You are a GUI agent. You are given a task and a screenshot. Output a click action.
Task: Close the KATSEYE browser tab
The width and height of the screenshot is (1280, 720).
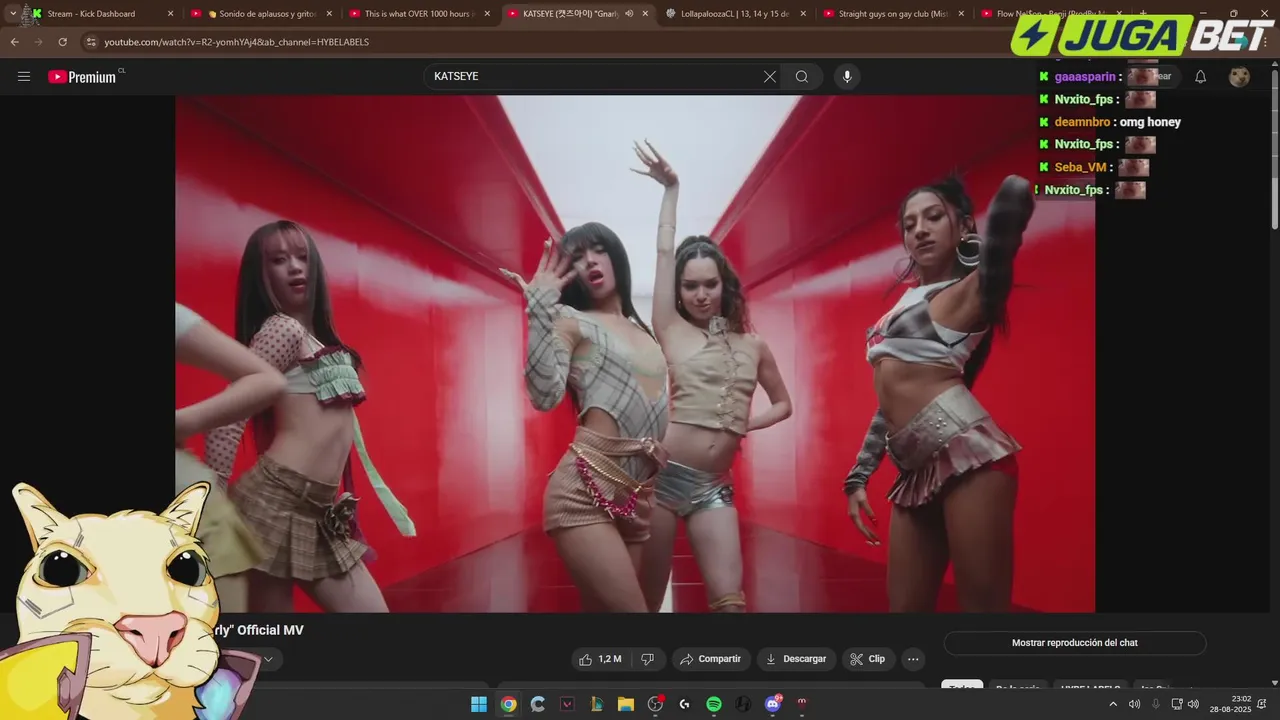pos(645,14)
